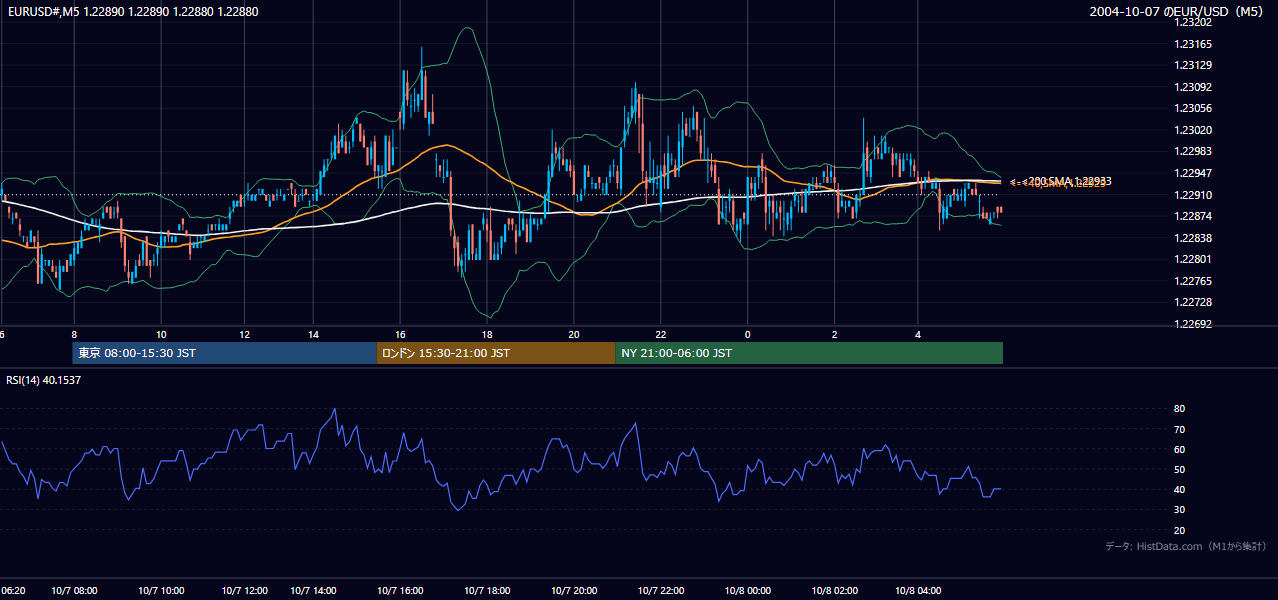Click hour label 16 under the price chart
The height and width of the screenshot is (600, 1278).
point(400,334)
